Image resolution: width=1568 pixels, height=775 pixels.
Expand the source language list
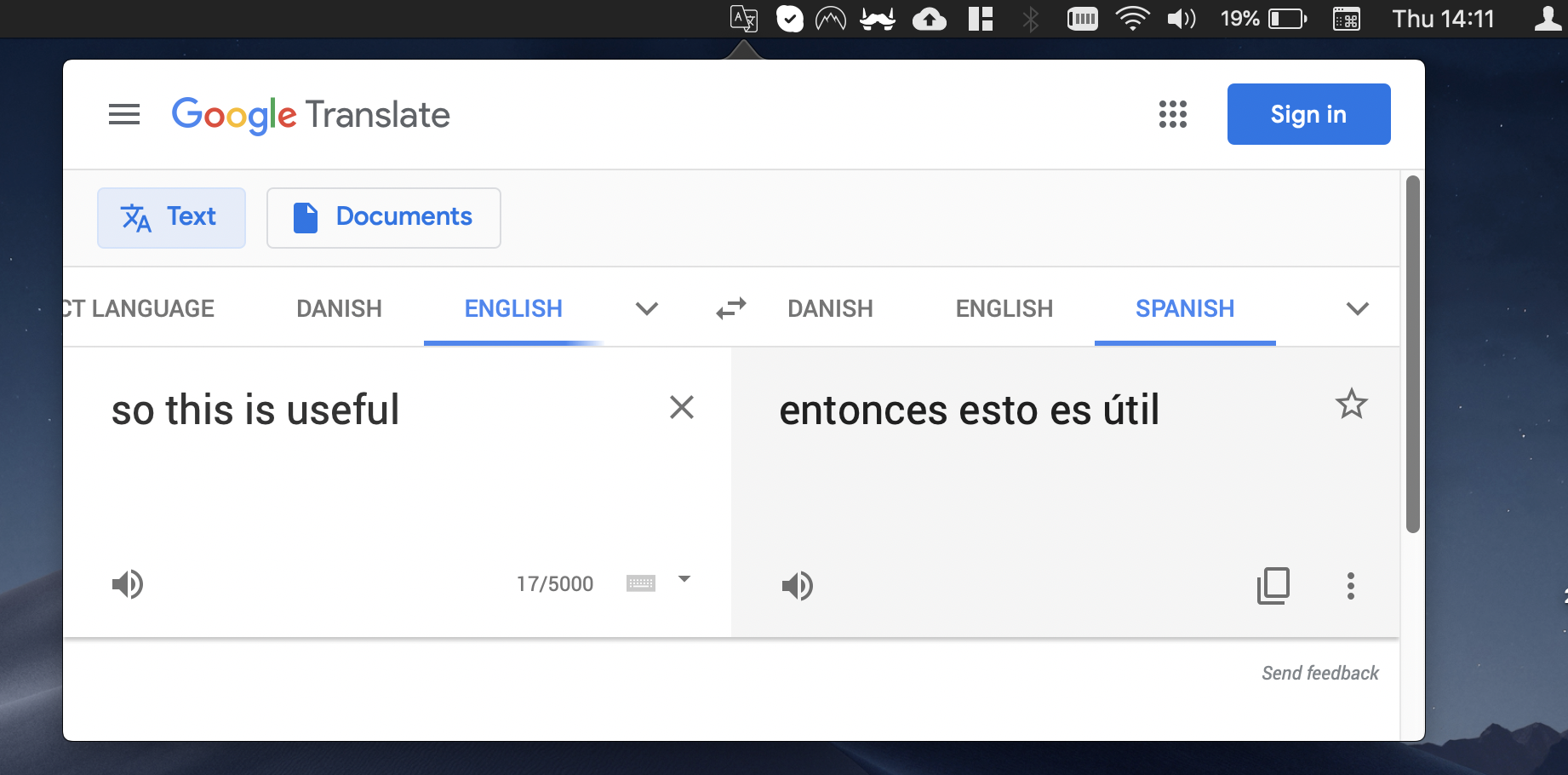click(x=647, y=308)
